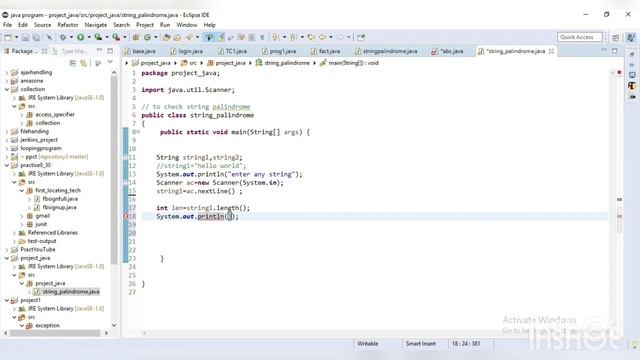The image size is (640, 360).
Task: Open the Refactor menu
Action: click(68, 25)
